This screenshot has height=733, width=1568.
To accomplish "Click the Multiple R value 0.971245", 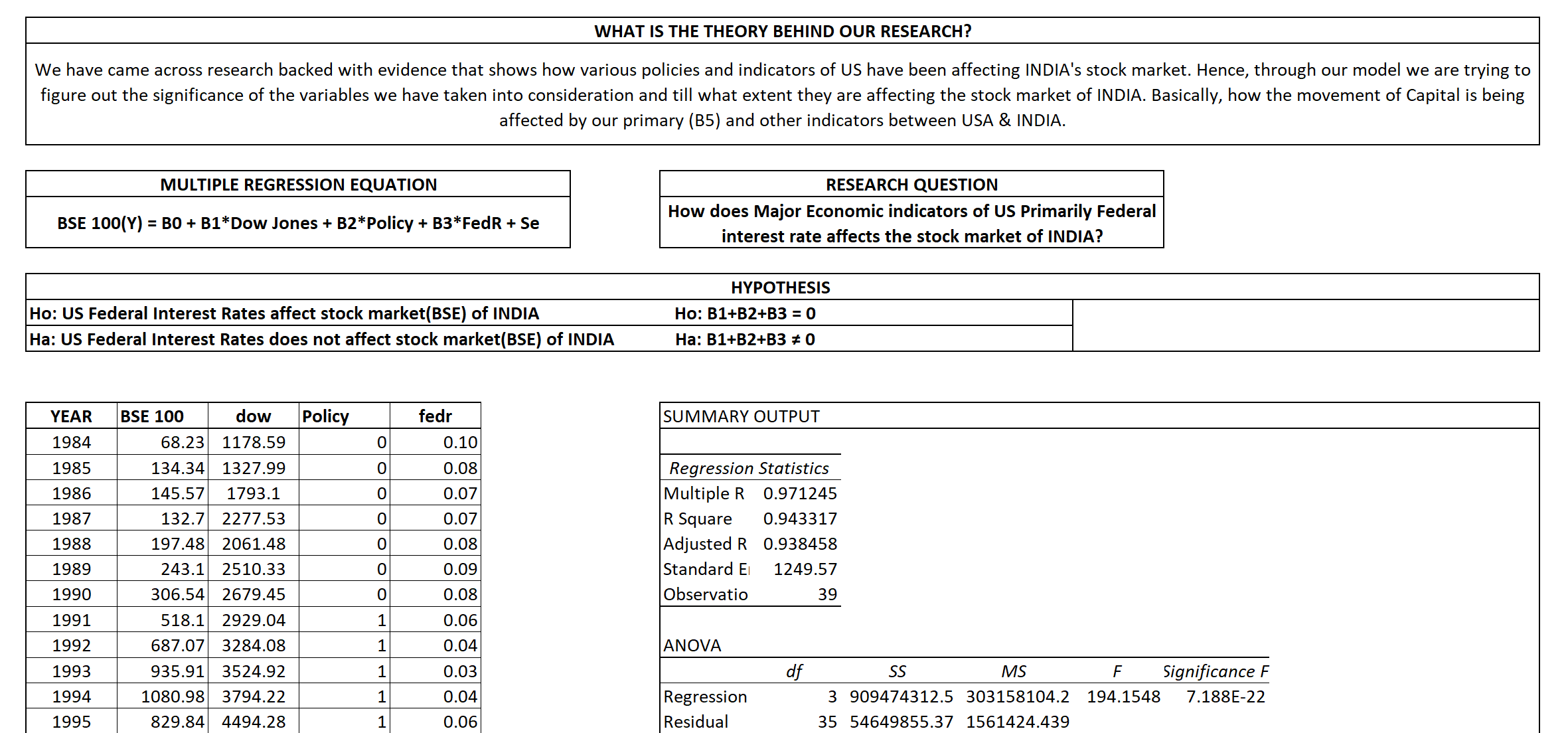I will coord(800,493).
